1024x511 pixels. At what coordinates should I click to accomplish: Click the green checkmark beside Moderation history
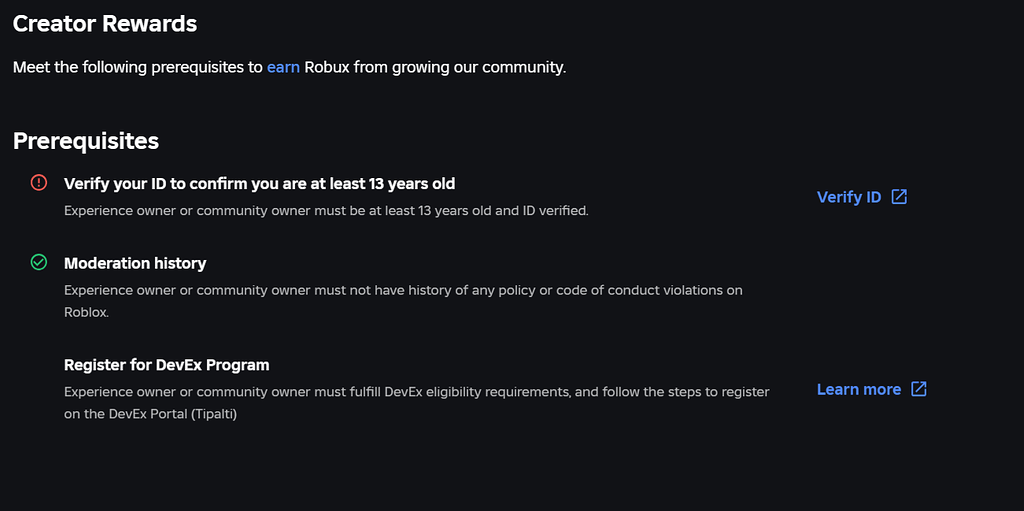39,262
